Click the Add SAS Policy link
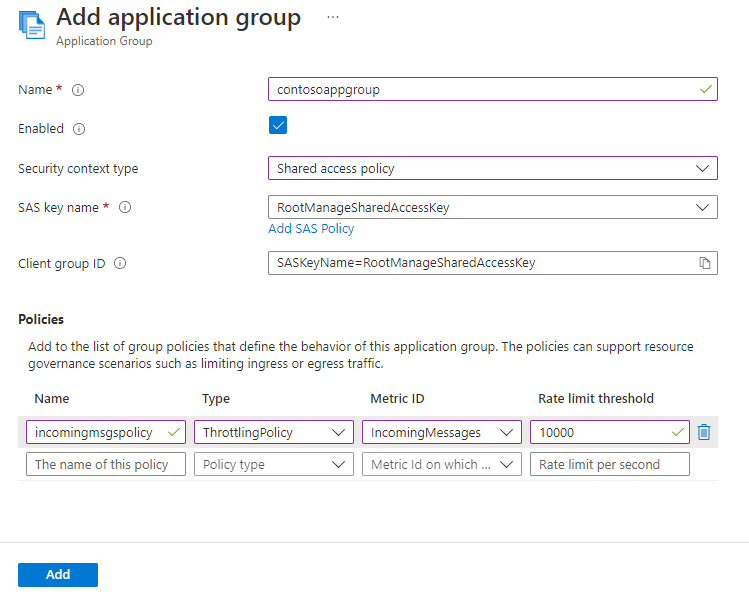 pos(311,229)
